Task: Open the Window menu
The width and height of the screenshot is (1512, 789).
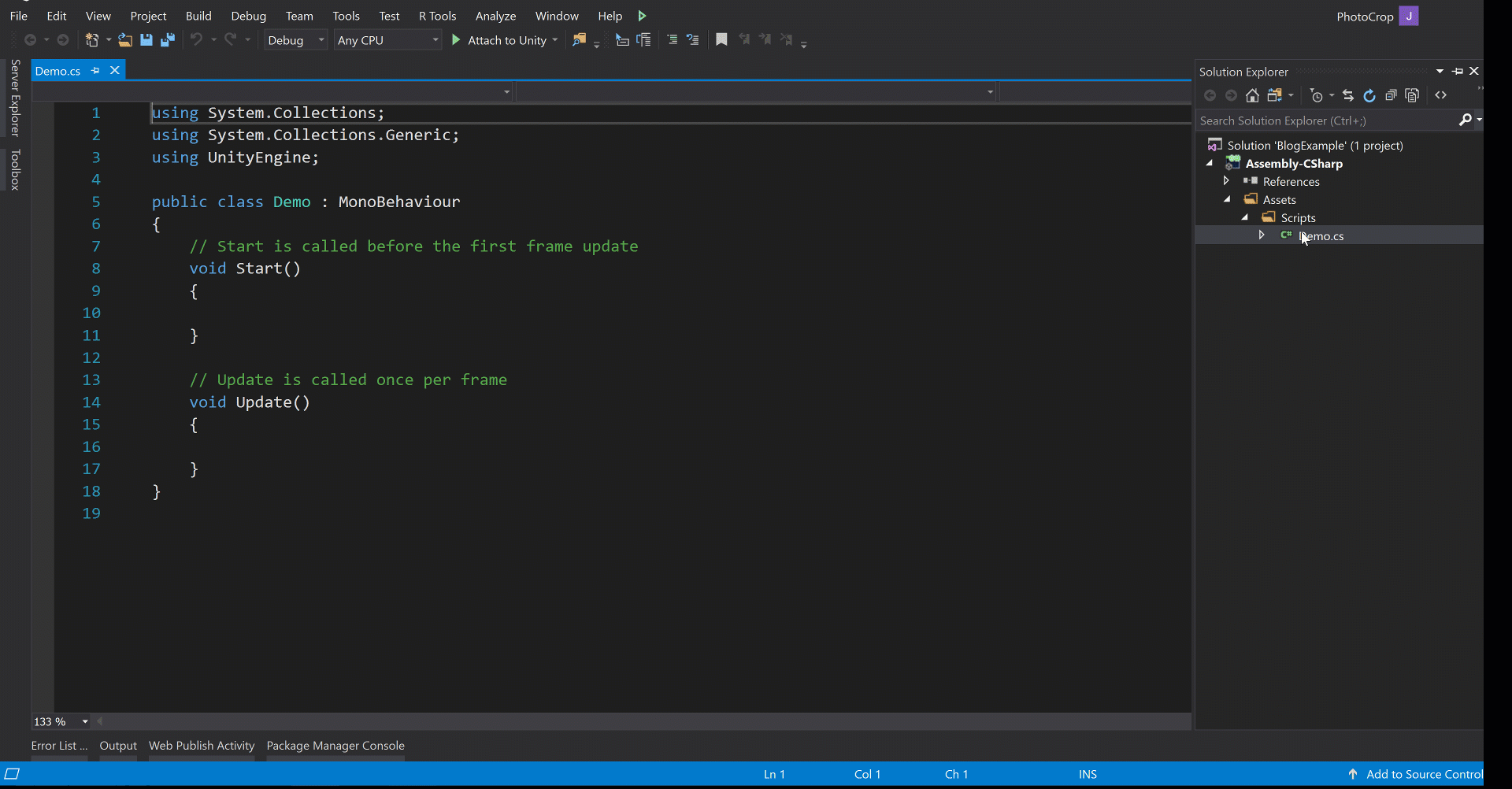Action: [x=557, y=16]
